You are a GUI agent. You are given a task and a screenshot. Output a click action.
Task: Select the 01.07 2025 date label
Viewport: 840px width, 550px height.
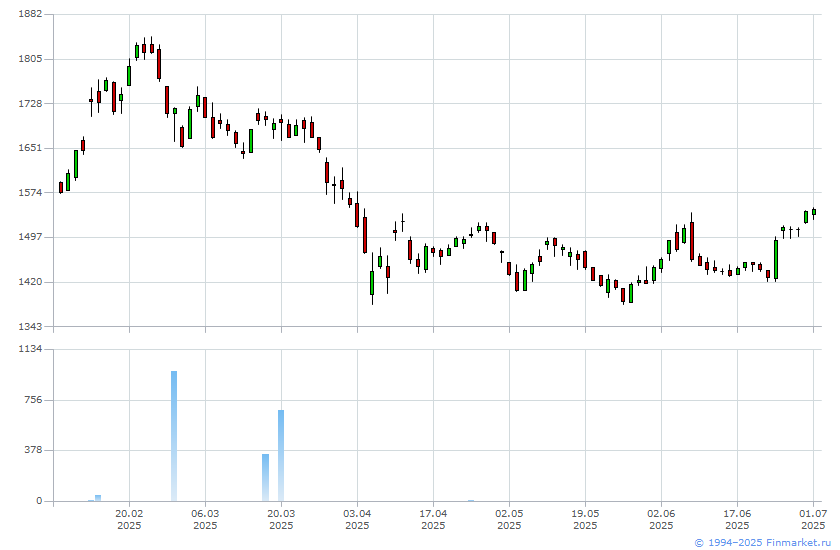pyautogui.click(x=813, y=519)
